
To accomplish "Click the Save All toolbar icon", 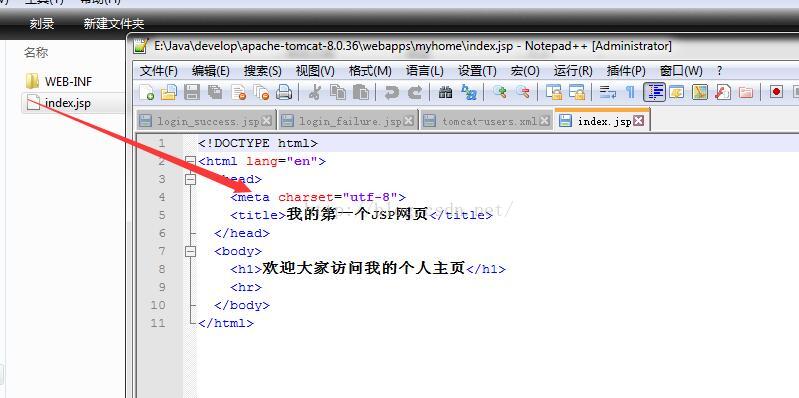I will tap(215, 92).
